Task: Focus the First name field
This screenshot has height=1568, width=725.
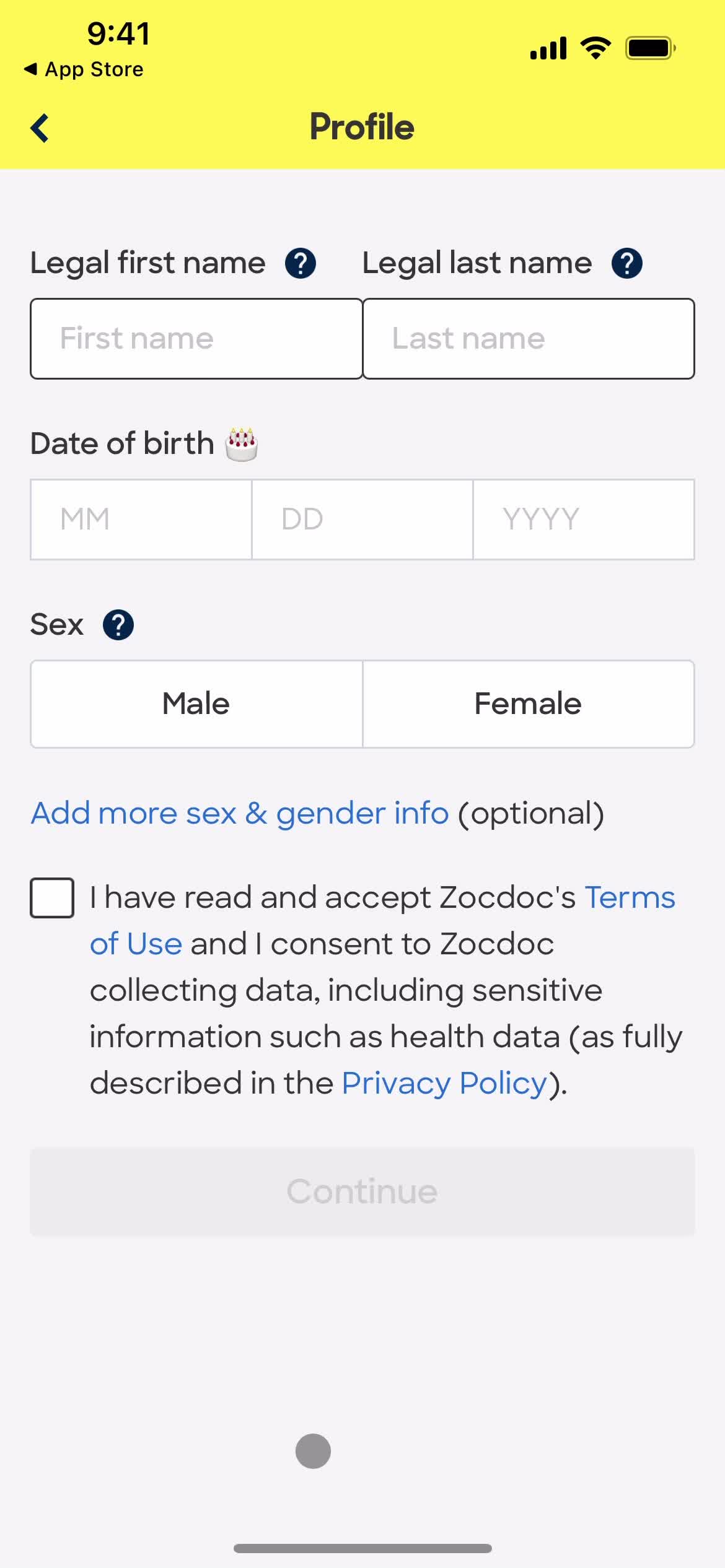Action: 196,339
